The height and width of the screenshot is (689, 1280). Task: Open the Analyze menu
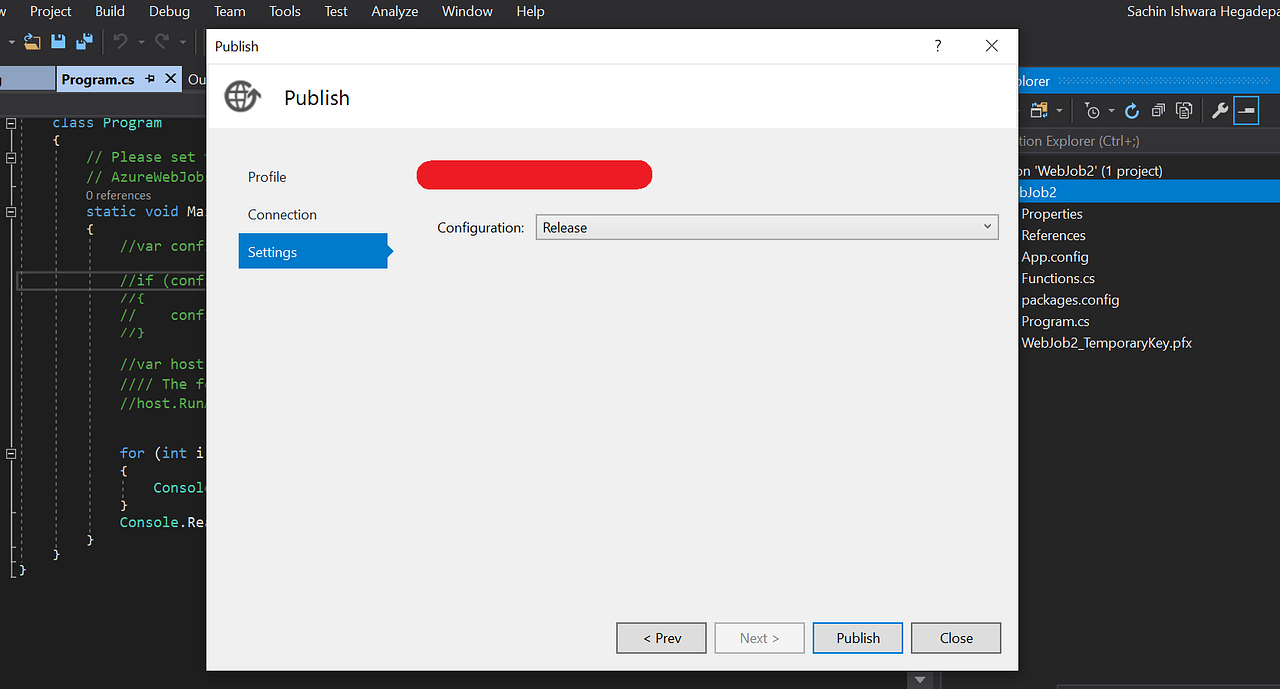395,11
